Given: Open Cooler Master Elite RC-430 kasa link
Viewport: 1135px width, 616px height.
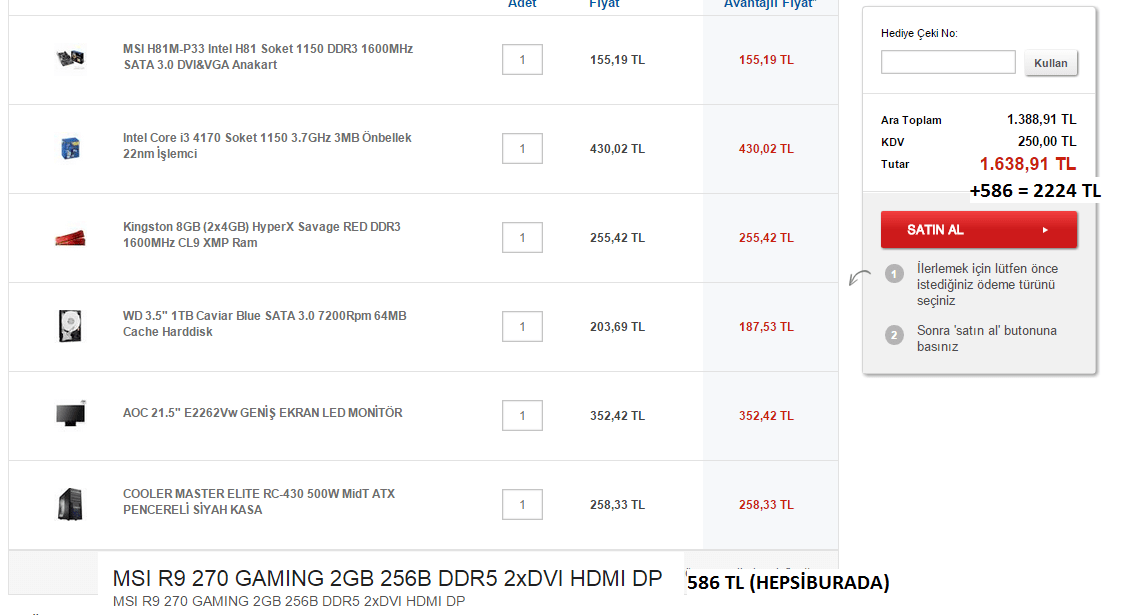Looking at the screenshot, I should click(x=258, y=502).
